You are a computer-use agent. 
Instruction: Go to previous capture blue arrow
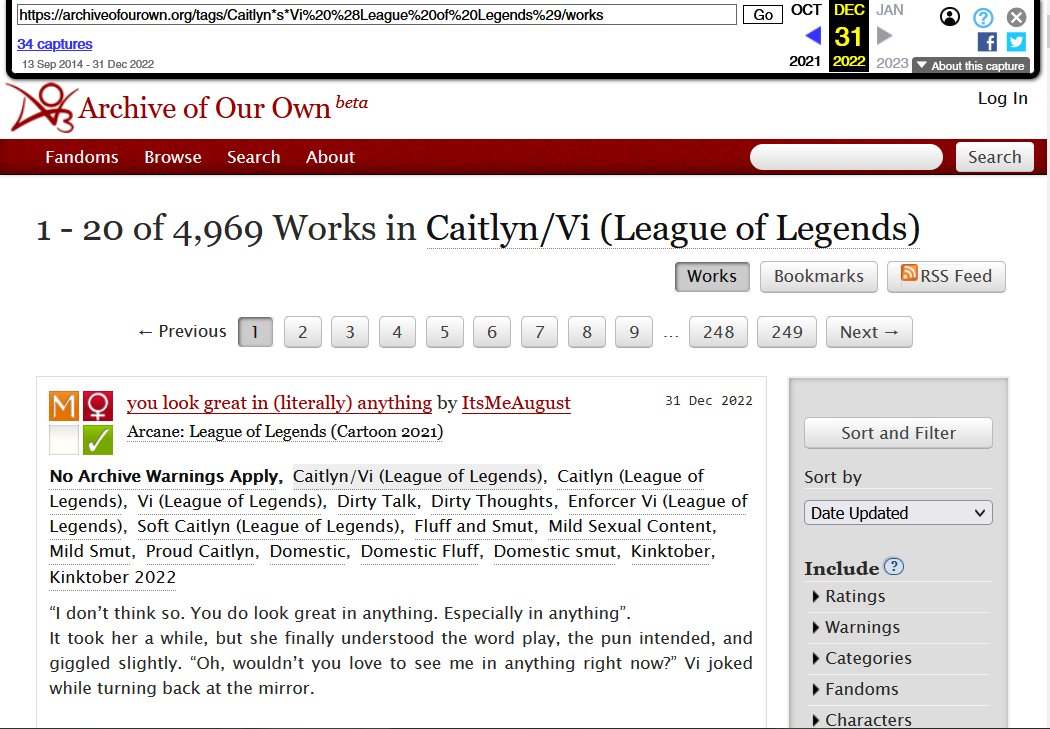coord(813,35)
